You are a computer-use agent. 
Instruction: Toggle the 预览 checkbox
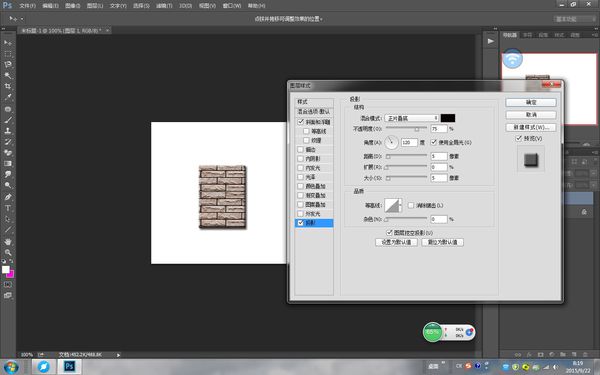click(x=519, y=138)
